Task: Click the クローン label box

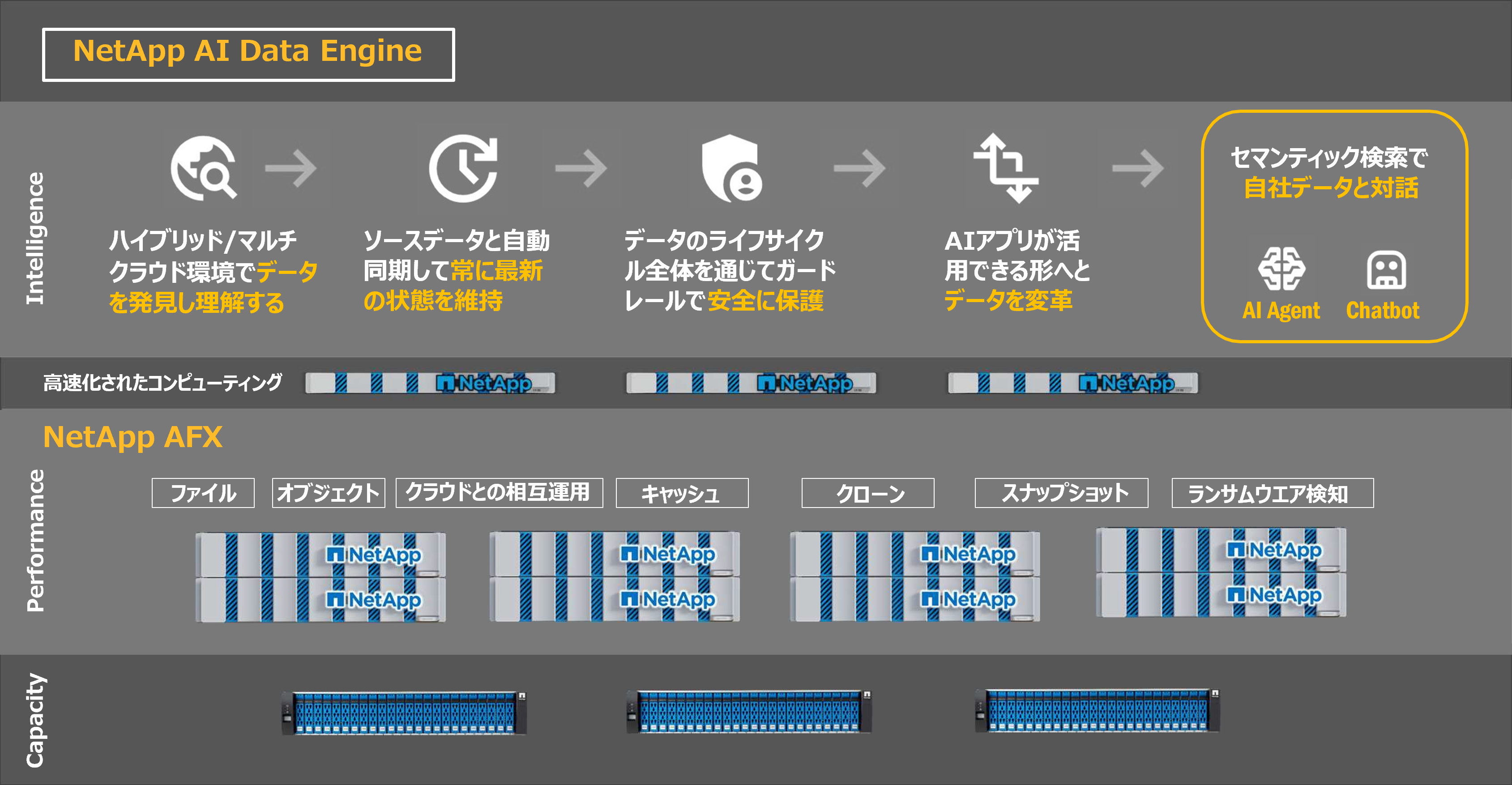Action: 867,493
